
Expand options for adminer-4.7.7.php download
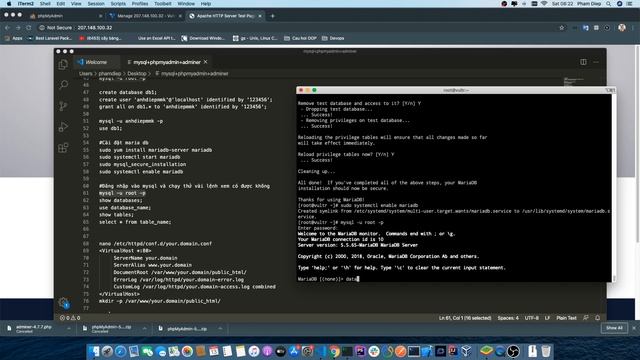point(69,329)
